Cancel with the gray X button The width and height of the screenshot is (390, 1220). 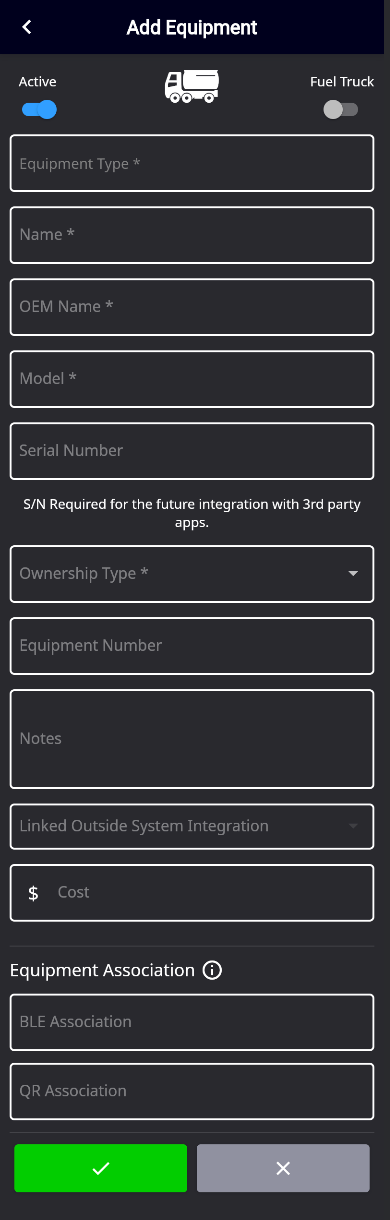click(x=283, y=1168)
